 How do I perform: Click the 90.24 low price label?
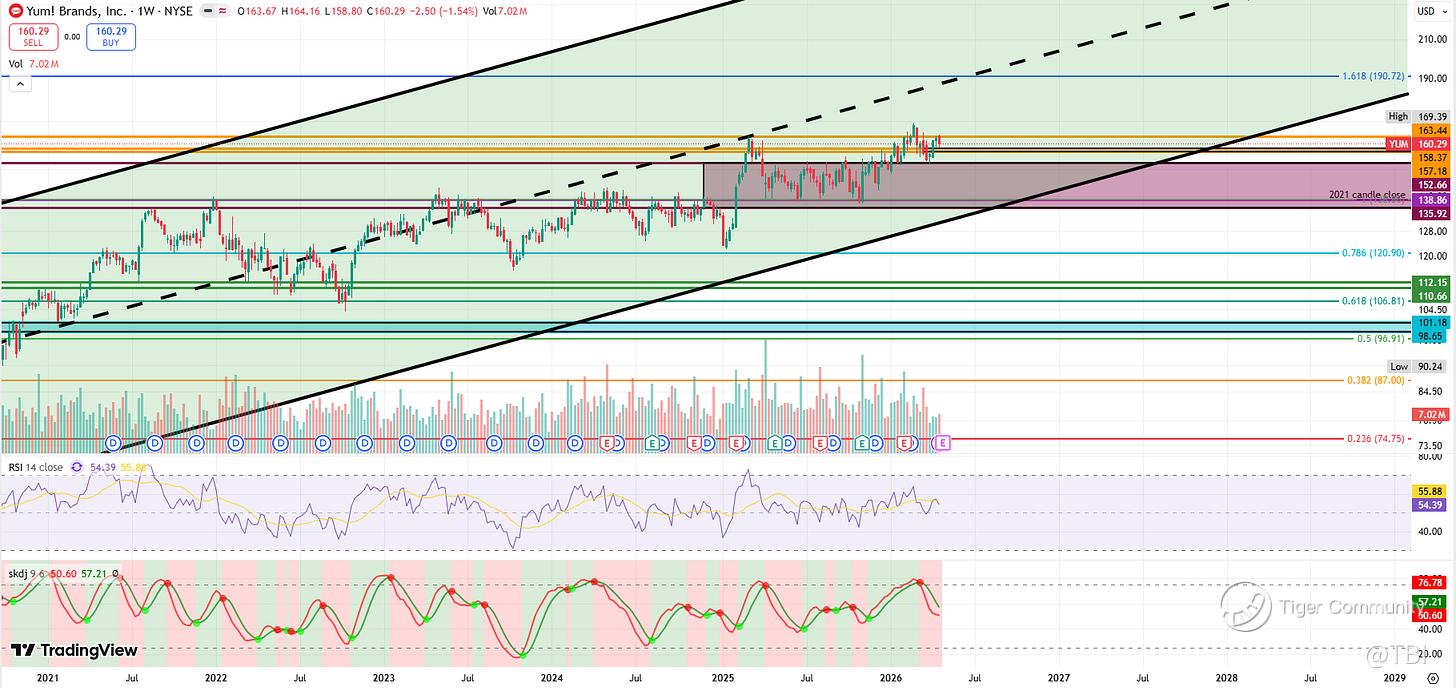(x=1431, y=367)
